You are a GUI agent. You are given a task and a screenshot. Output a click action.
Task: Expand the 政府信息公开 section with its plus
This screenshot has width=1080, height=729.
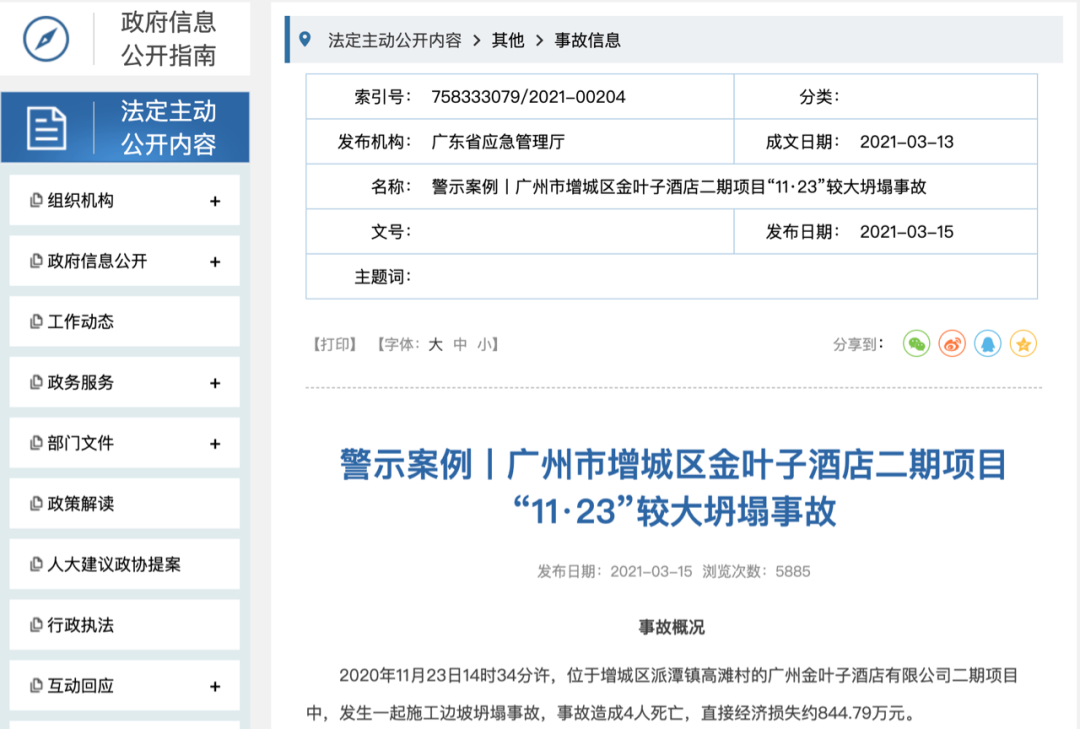pyautogui.click(x=215, y=262)
